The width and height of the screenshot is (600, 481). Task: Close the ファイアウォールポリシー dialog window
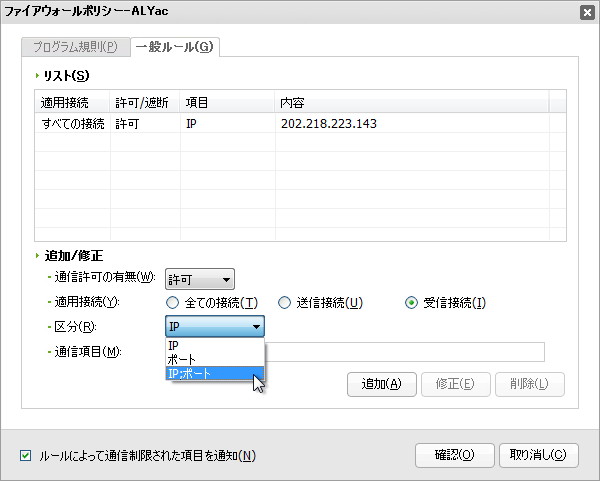[x=587, y=13]
